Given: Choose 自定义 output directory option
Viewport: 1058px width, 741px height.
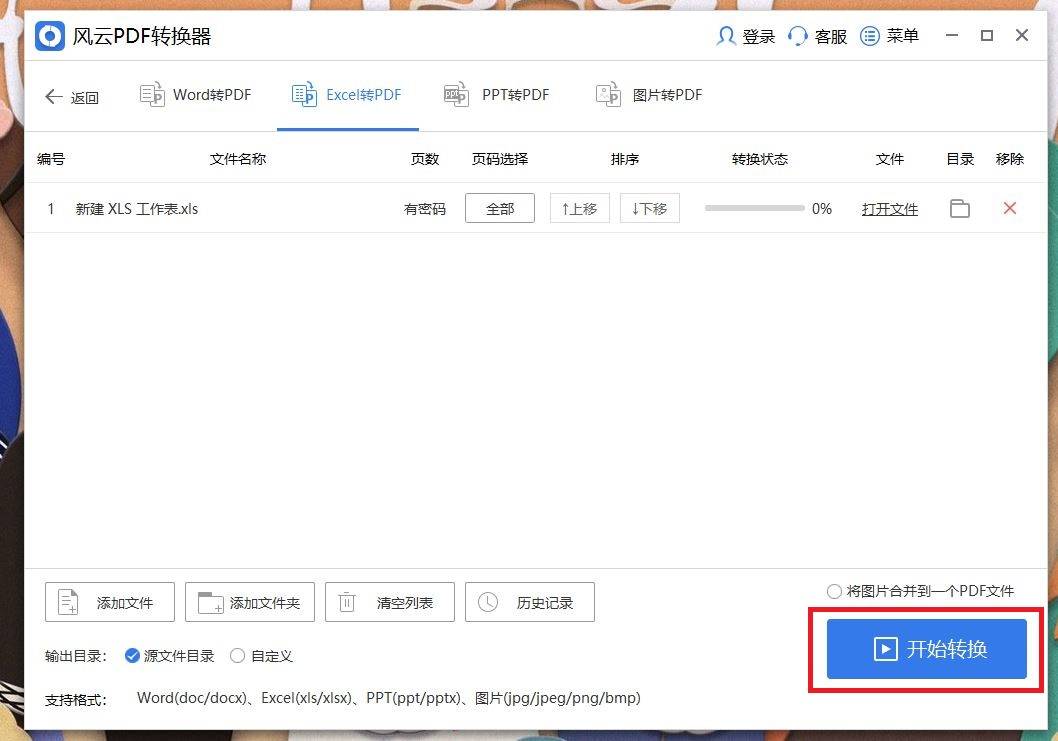Looking at the screenshot, I should (238, 656).
